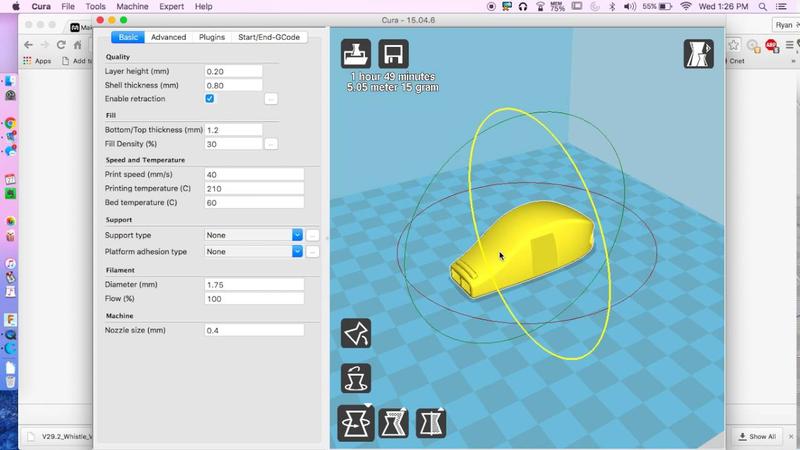The width and height of the screenshot is (800, 450).
Task: Select the Rotate tool icon
Action: point(356,422)
